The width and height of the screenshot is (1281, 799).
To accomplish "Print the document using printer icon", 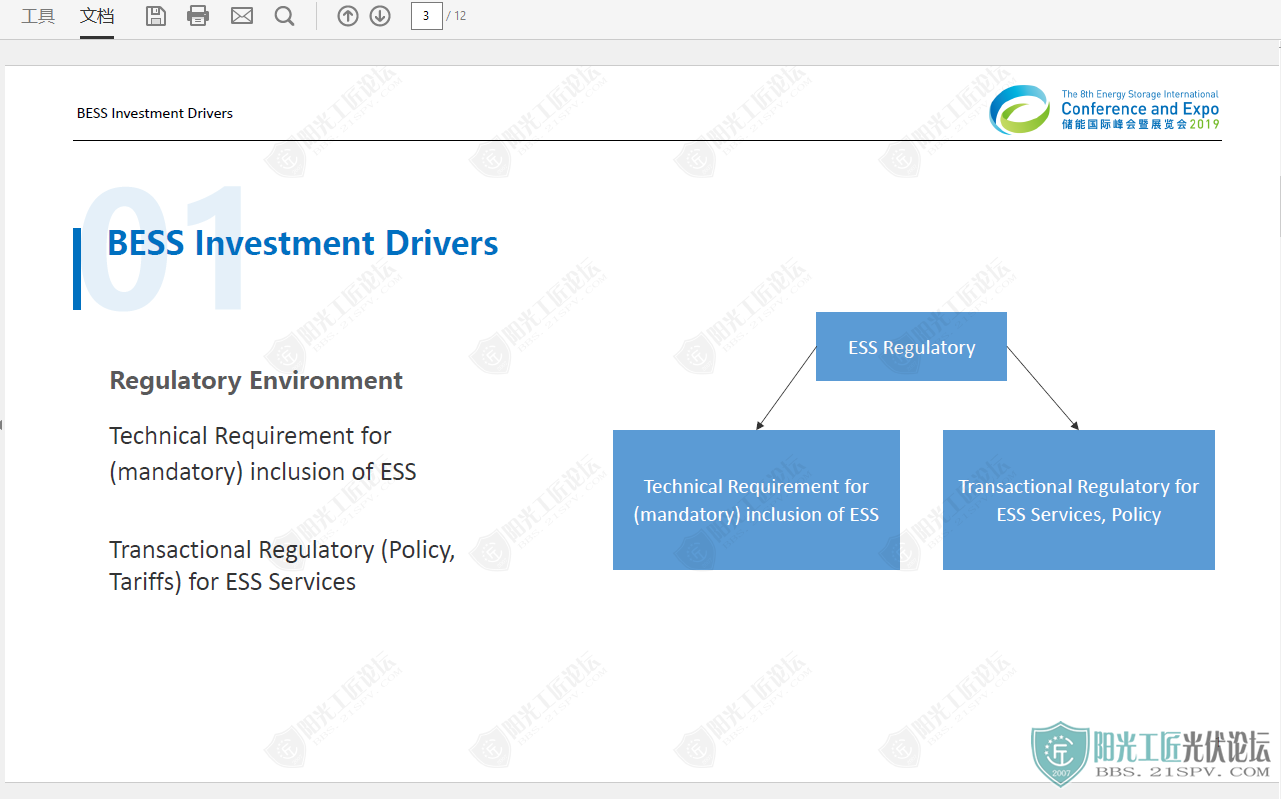I will click(x=198, y=16).
